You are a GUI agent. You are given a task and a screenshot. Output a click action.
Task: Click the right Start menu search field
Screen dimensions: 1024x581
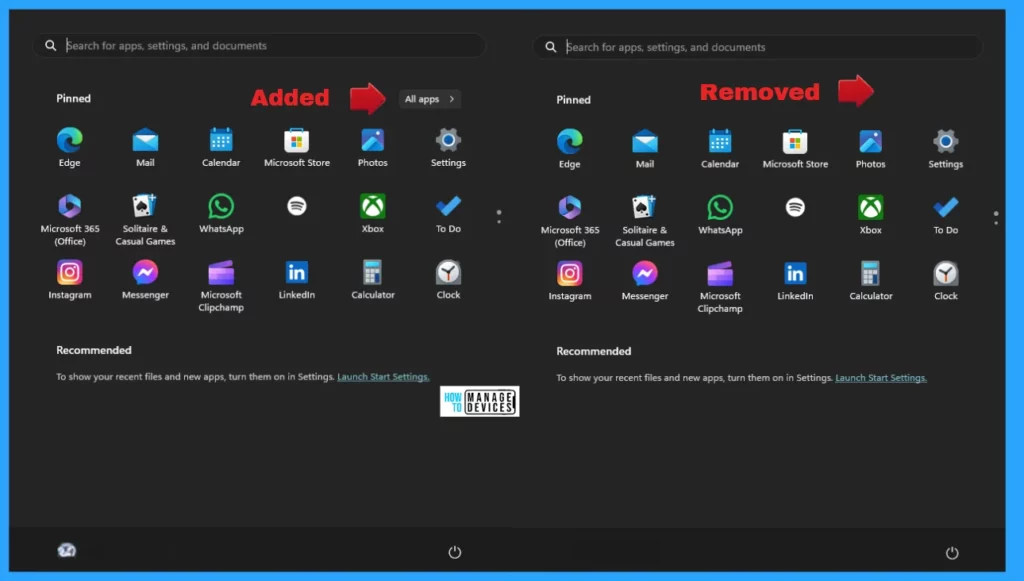758,47
